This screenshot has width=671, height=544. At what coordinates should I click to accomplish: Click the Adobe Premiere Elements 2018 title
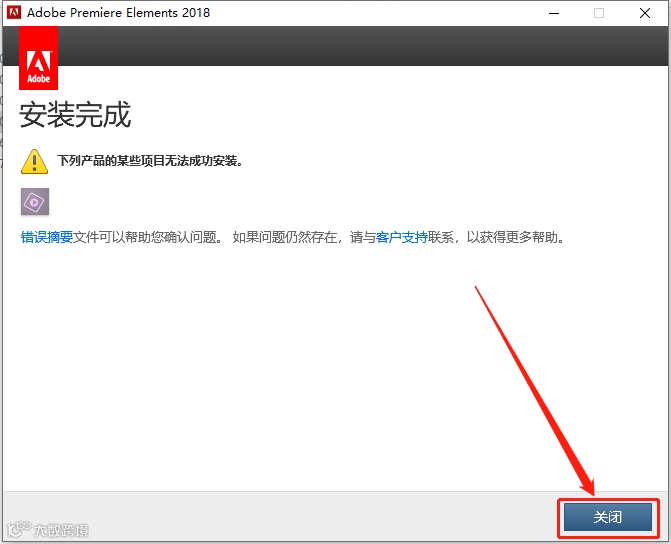(119, 13)
